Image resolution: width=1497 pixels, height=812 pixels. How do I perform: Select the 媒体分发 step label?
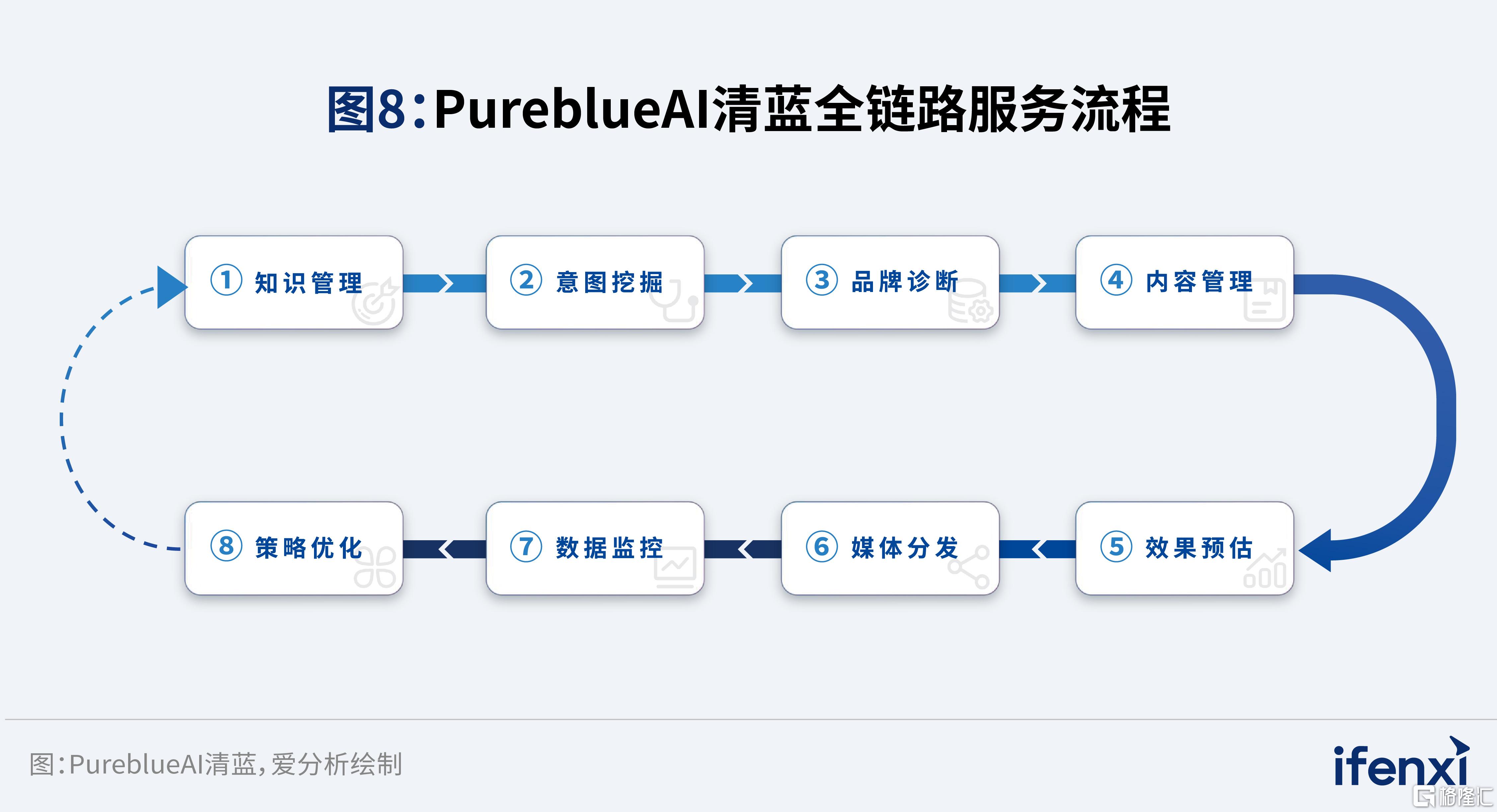pyautogui.click(x=905, y=548)
